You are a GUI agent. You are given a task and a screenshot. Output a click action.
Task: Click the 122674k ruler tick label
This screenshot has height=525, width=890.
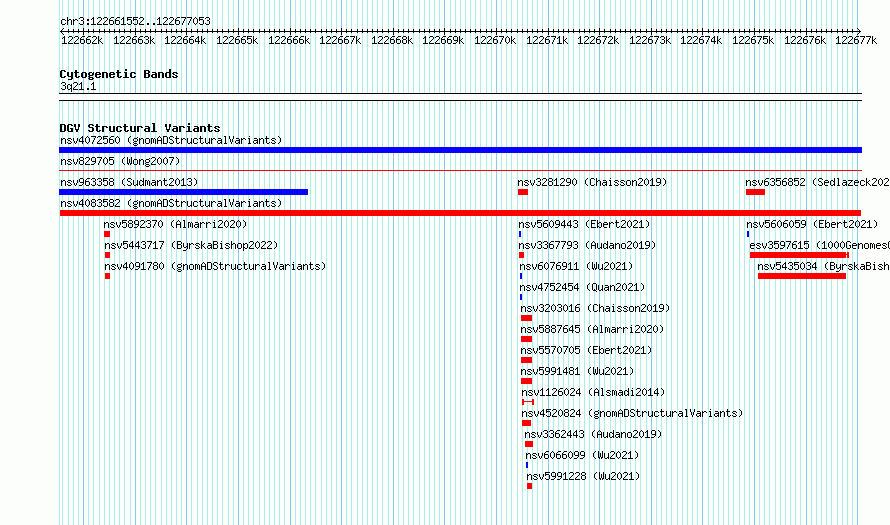[701, 40]
